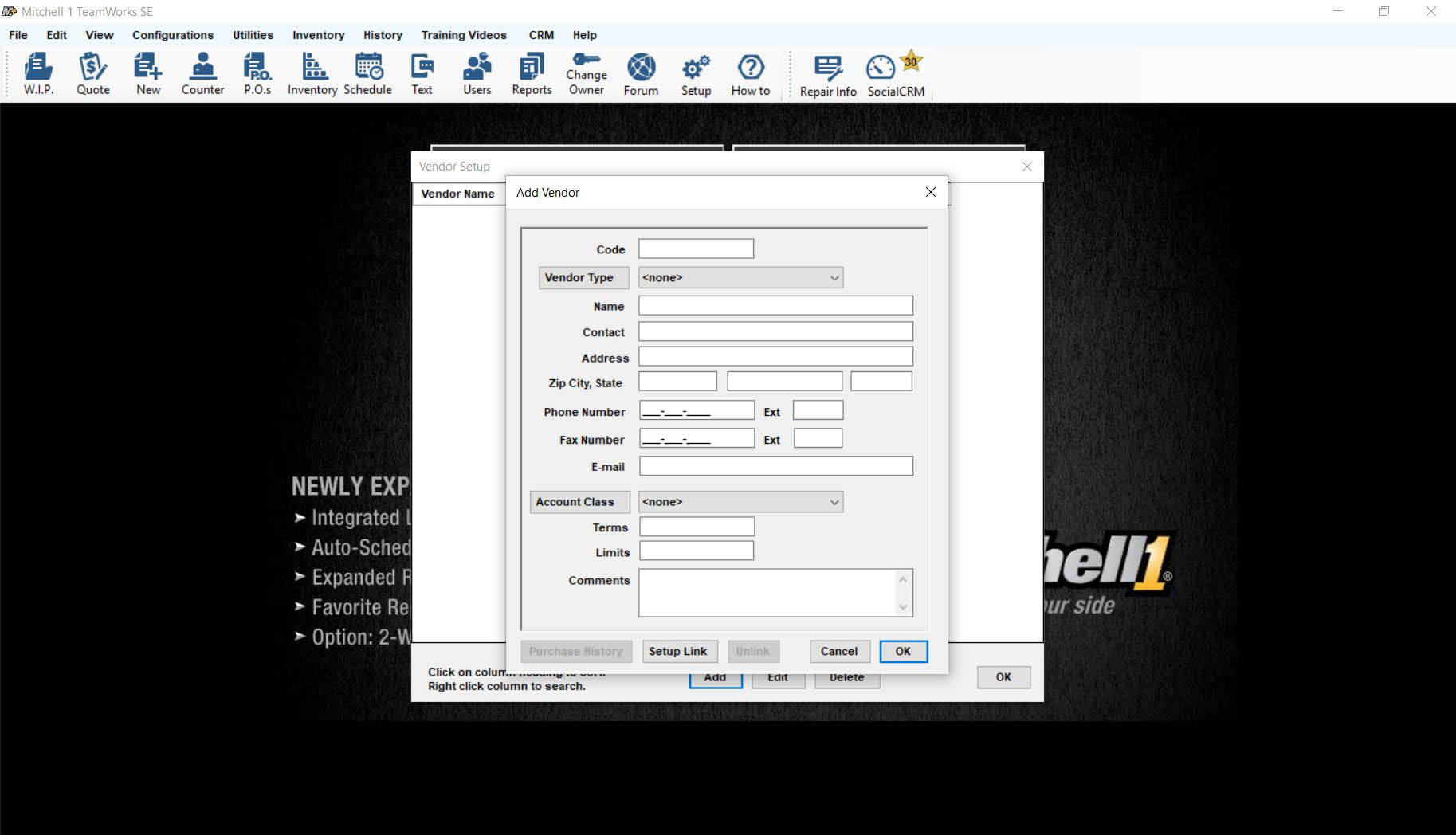Open the Schedule calendar icon
This screenshot has height=835, width=1456.
[367, 73]
